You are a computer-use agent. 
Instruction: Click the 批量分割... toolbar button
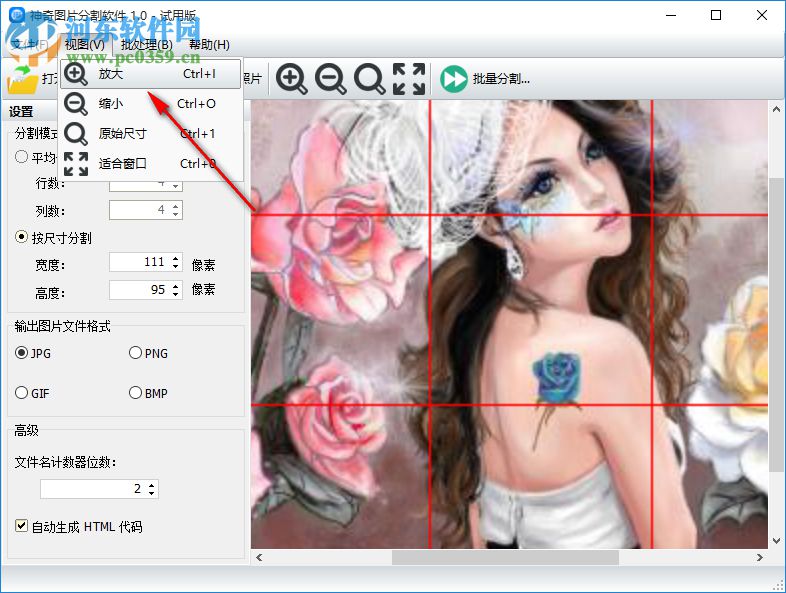point(501,79)
